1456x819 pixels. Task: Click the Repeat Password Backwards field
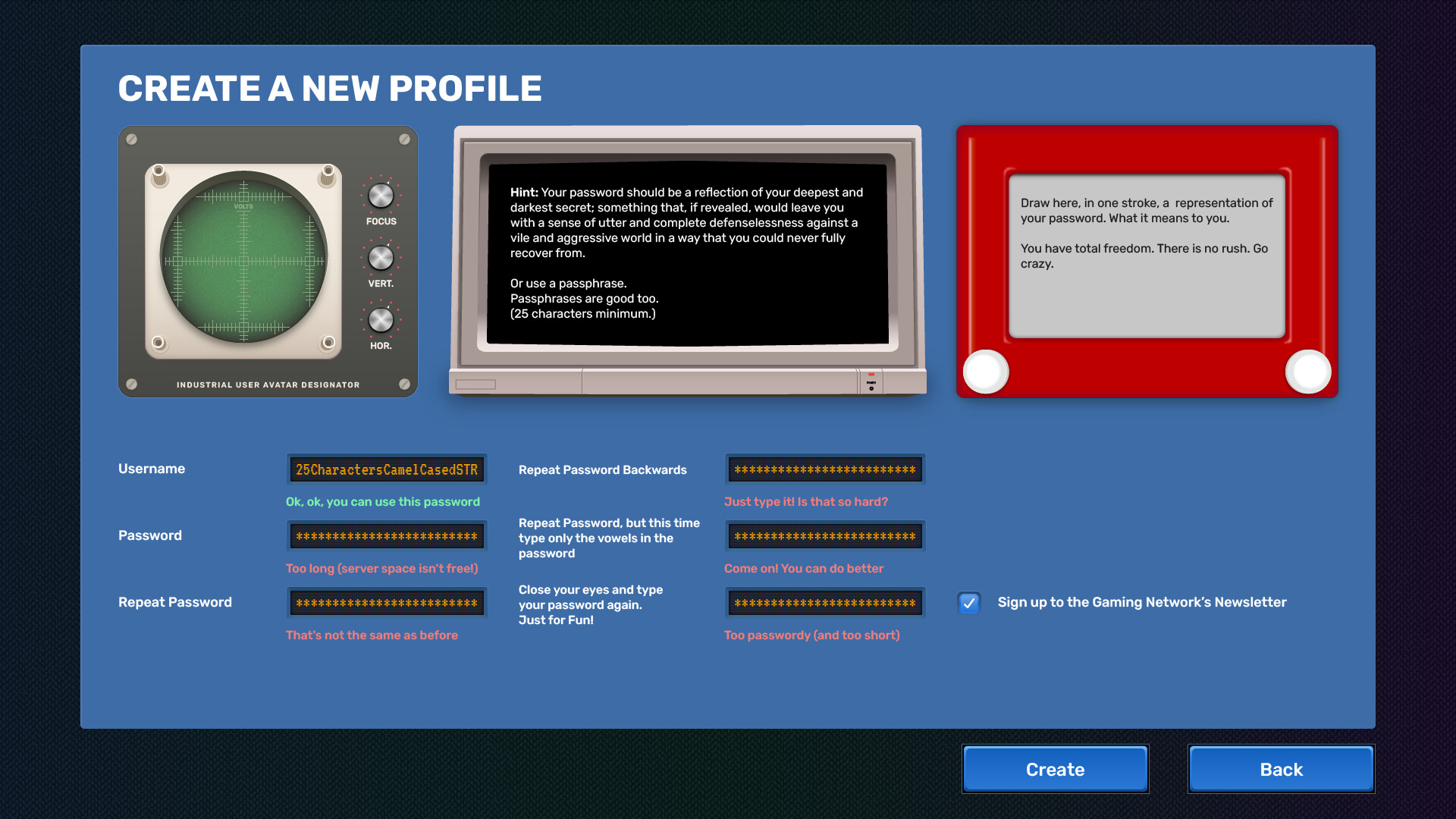pos(825,469)
